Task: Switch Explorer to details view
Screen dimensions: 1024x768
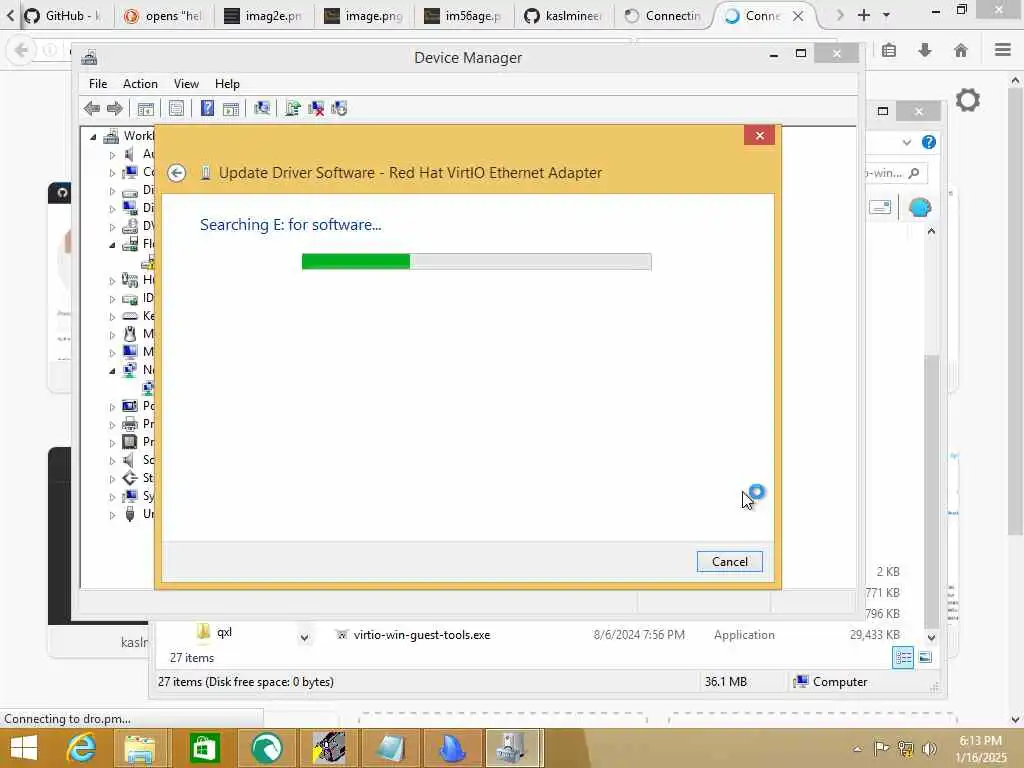Action: (903, 658)
